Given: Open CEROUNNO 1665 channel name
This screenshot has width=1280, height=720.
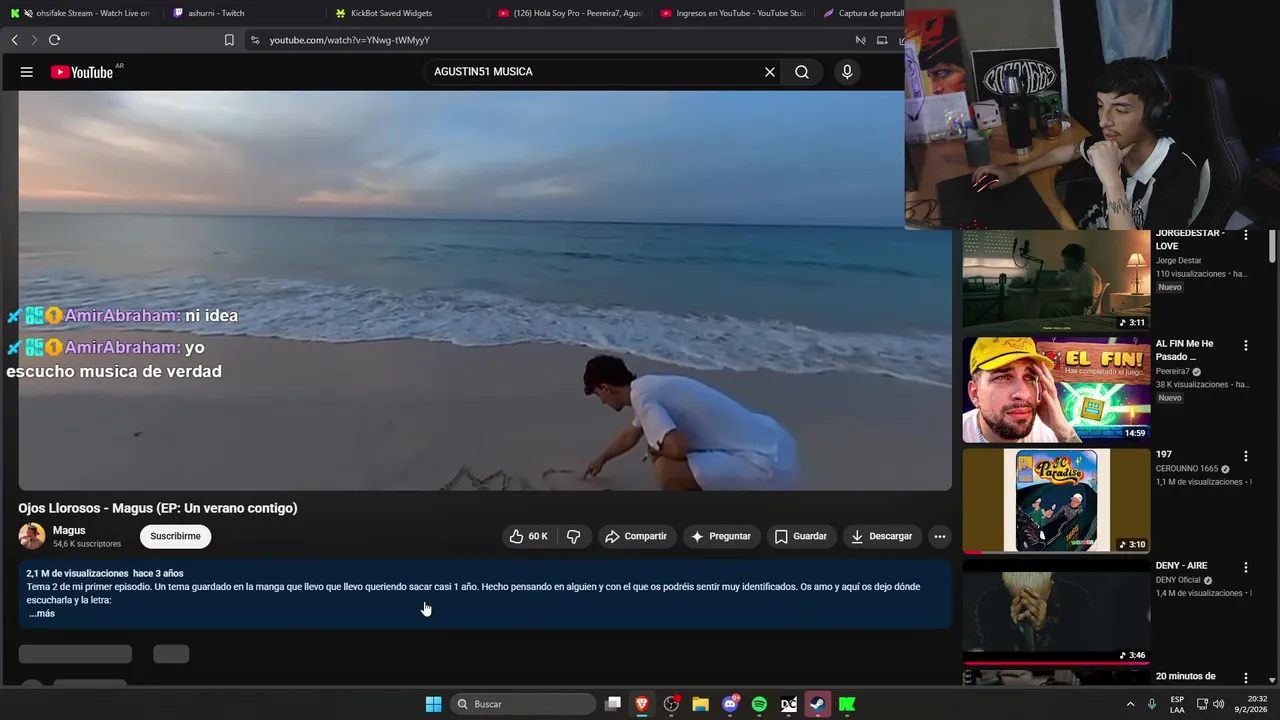Looking at the screenshot, I should point(1187,468).
